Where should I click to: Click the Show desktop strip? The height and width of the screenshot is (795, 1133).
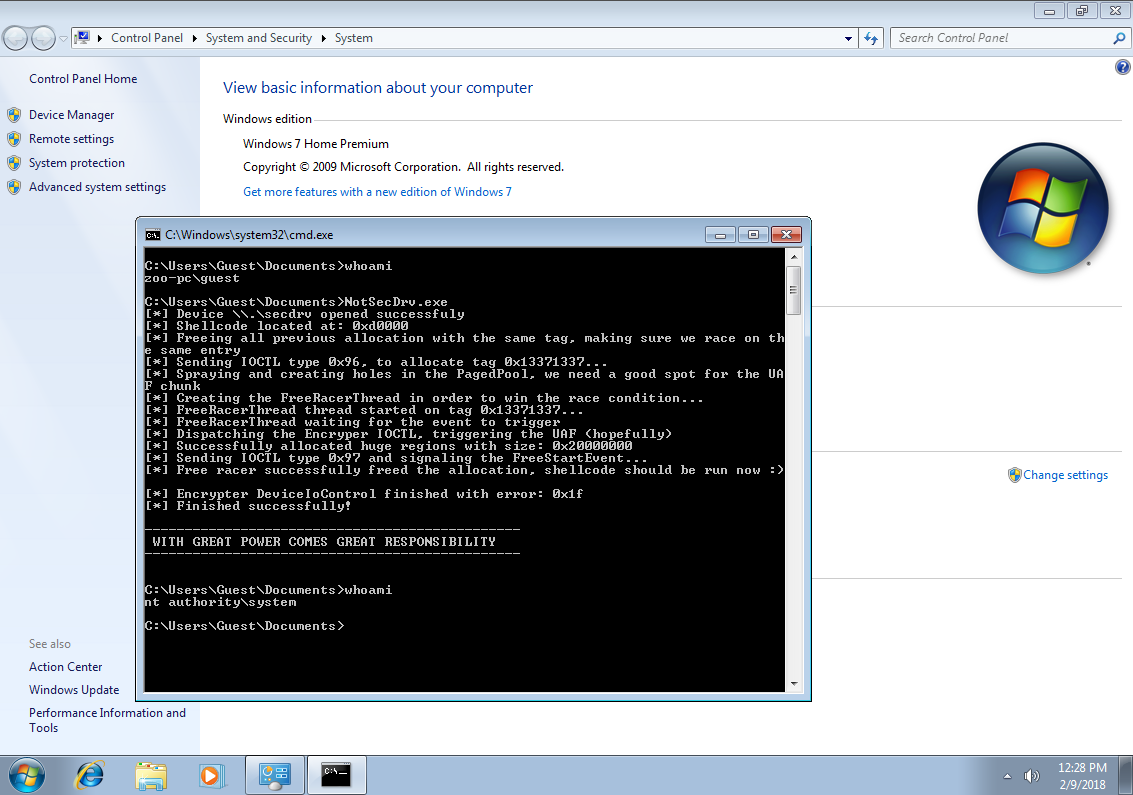point(1127,775)
